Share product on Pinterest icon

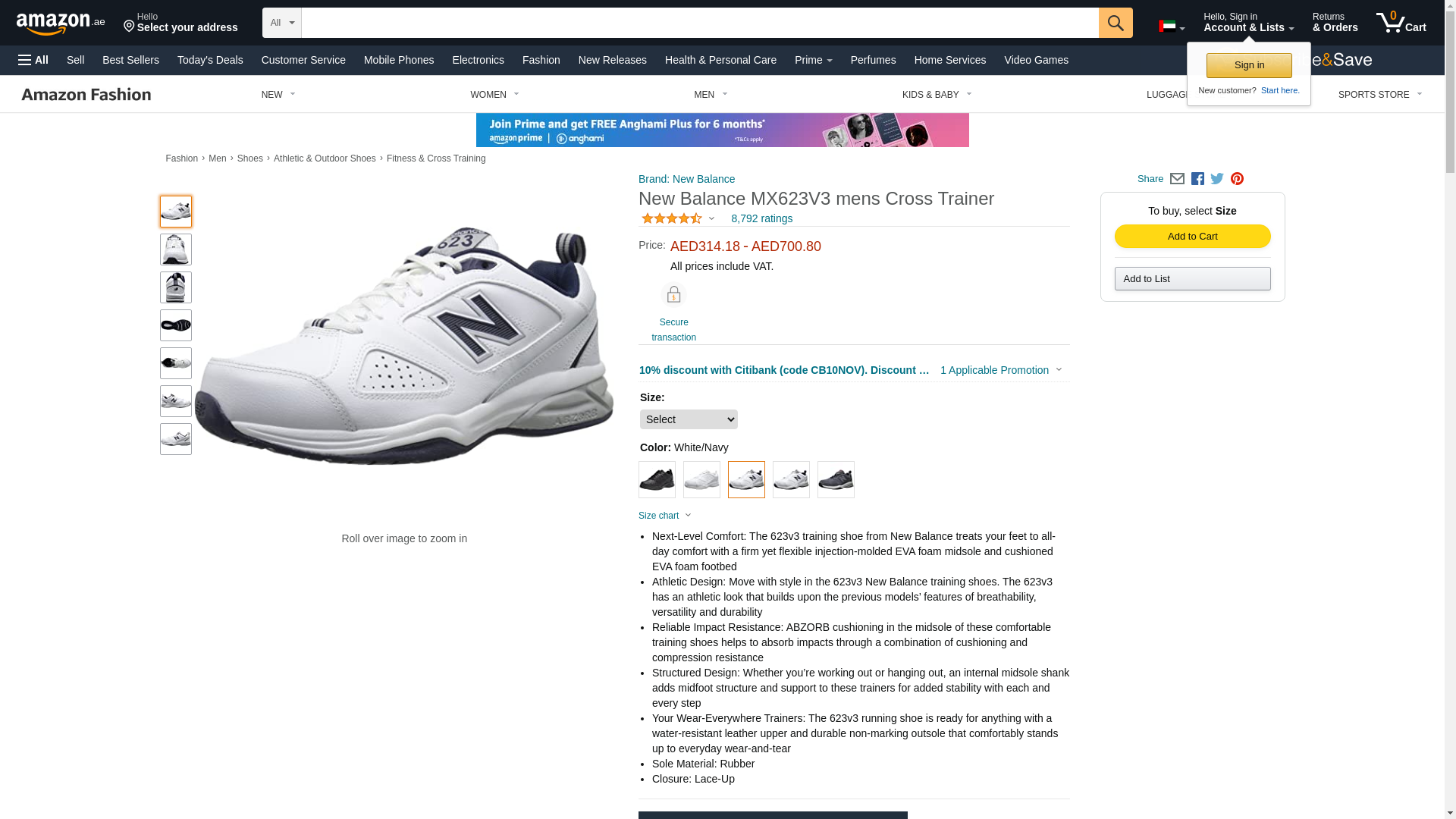pyautogui.click(x=1237, y=179)
